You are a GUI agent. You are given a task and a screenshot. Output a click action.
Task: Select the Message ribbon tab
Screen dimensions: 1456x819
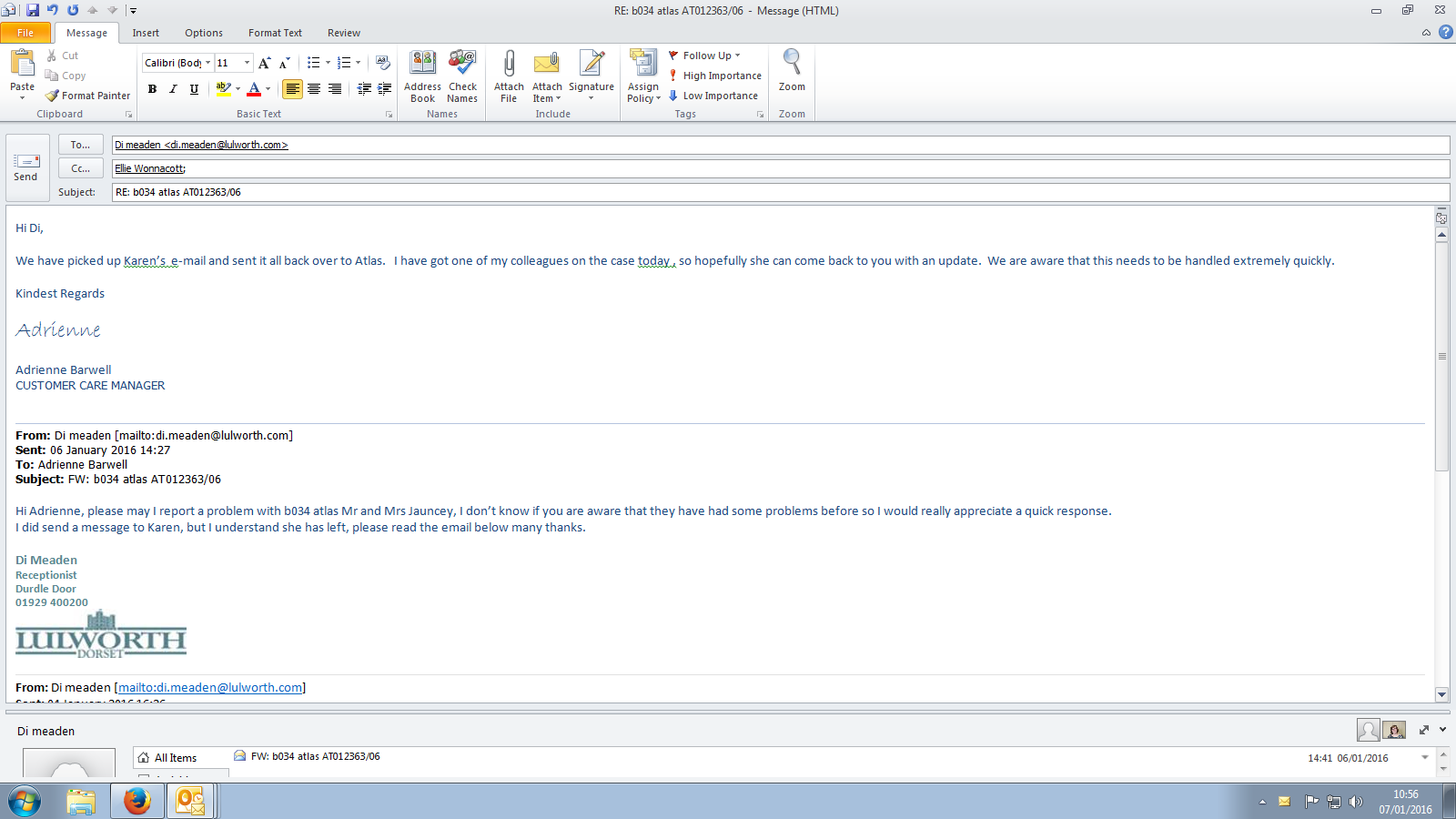pos(86,33)
